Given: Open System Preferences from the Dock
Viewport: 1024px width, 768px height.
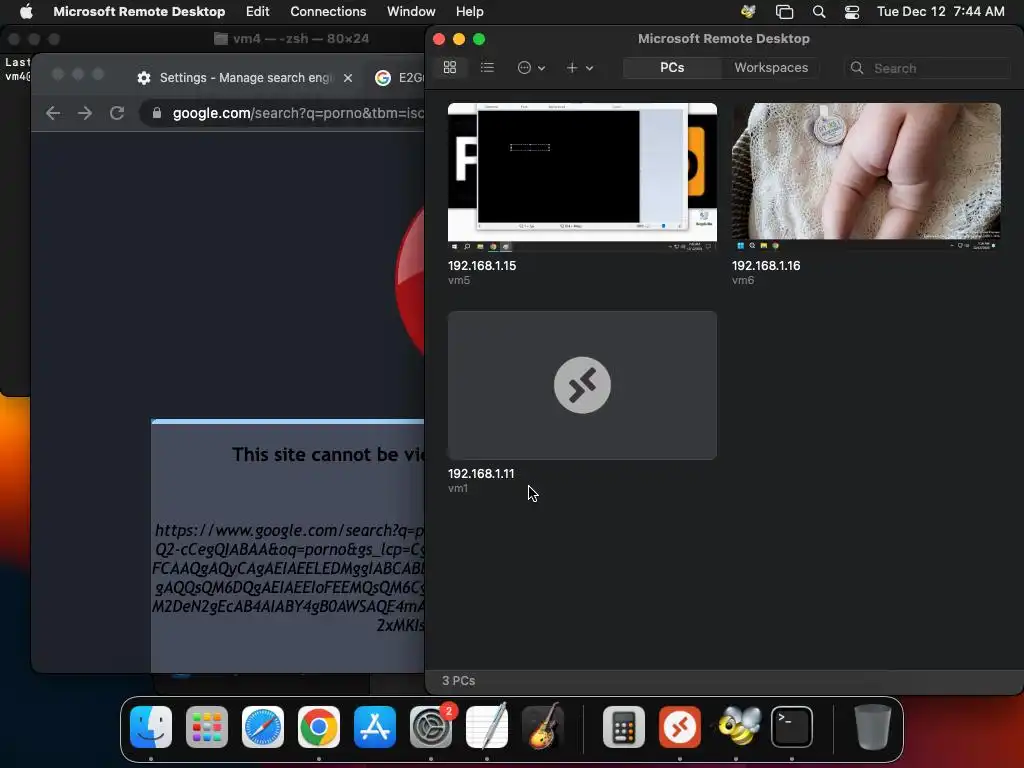Looking at the screenshot, I should pos(431,727).
